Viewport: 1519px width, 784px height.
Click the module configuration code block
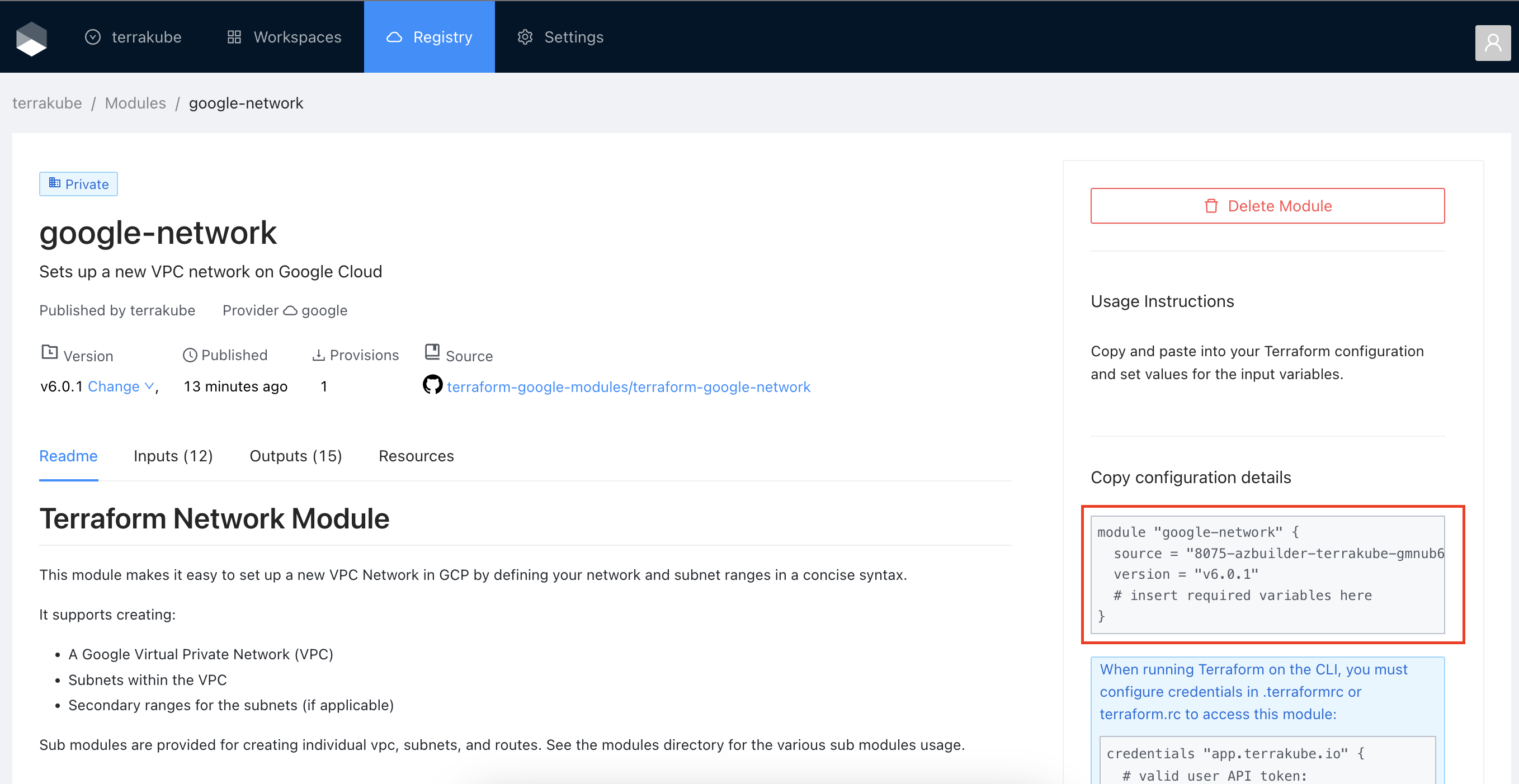[1267, 574]
